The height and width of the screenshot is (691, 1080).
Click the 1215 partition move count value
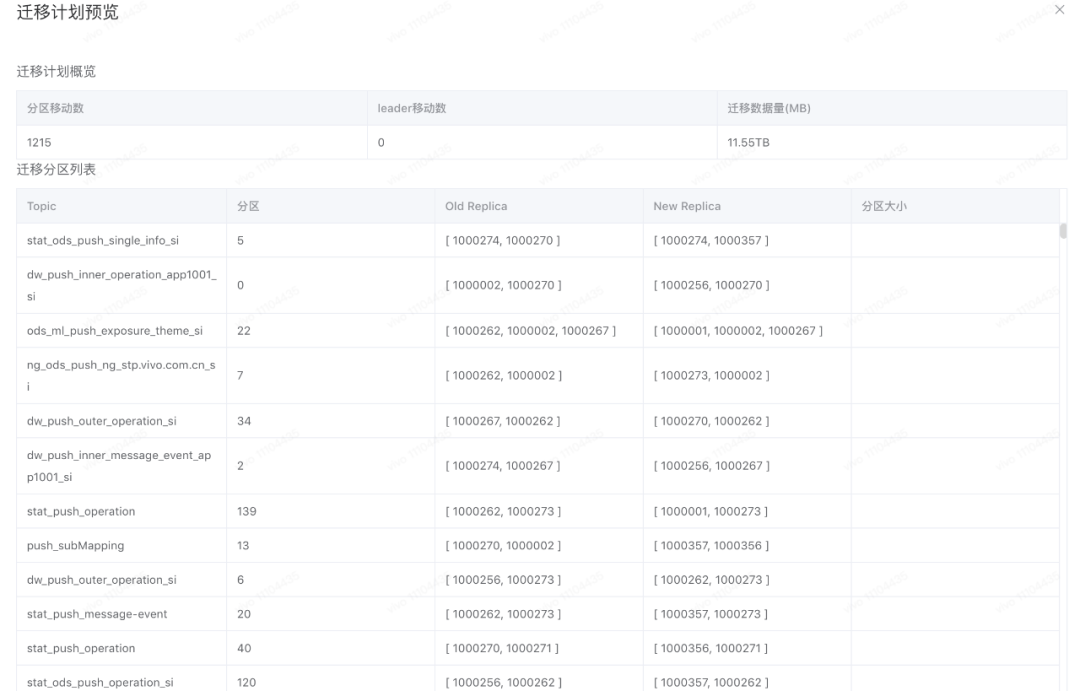(39, 143)
